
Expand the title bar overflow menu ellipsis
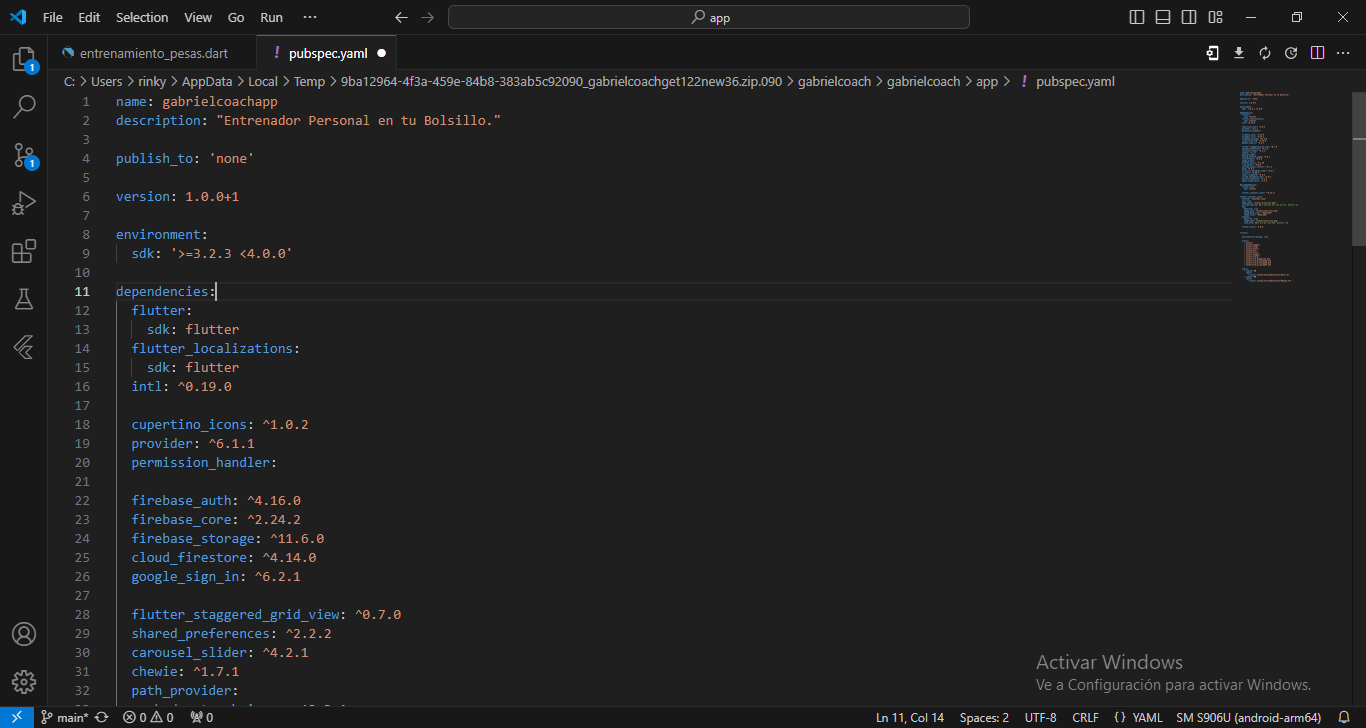310,17
